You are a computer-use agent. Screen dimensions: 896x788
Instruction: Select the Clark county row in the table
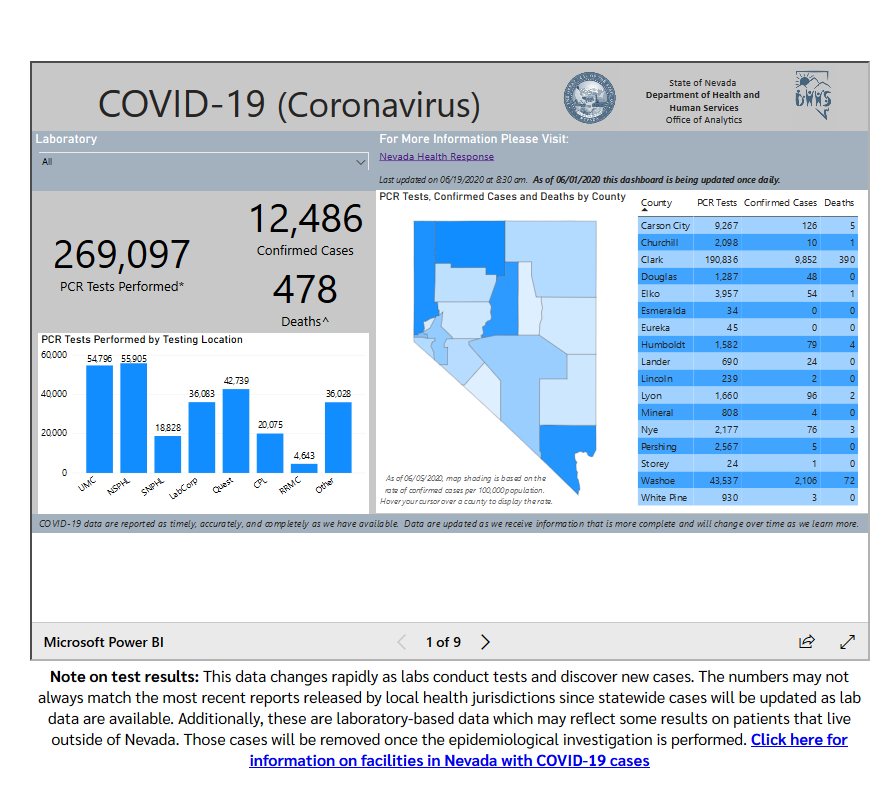[x=748, y=260]
